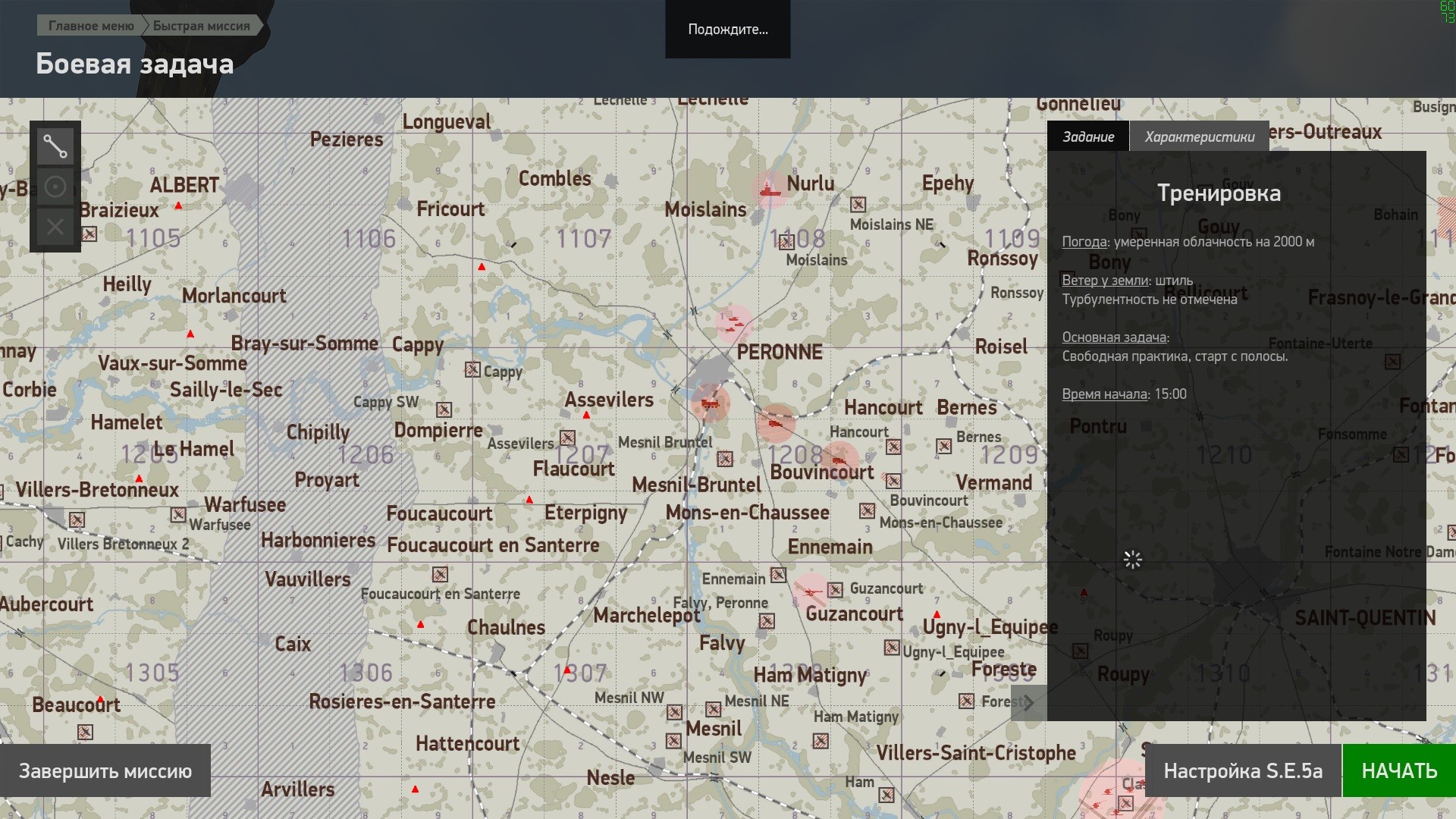Click the ALBERT town label

tap(184, 185)
